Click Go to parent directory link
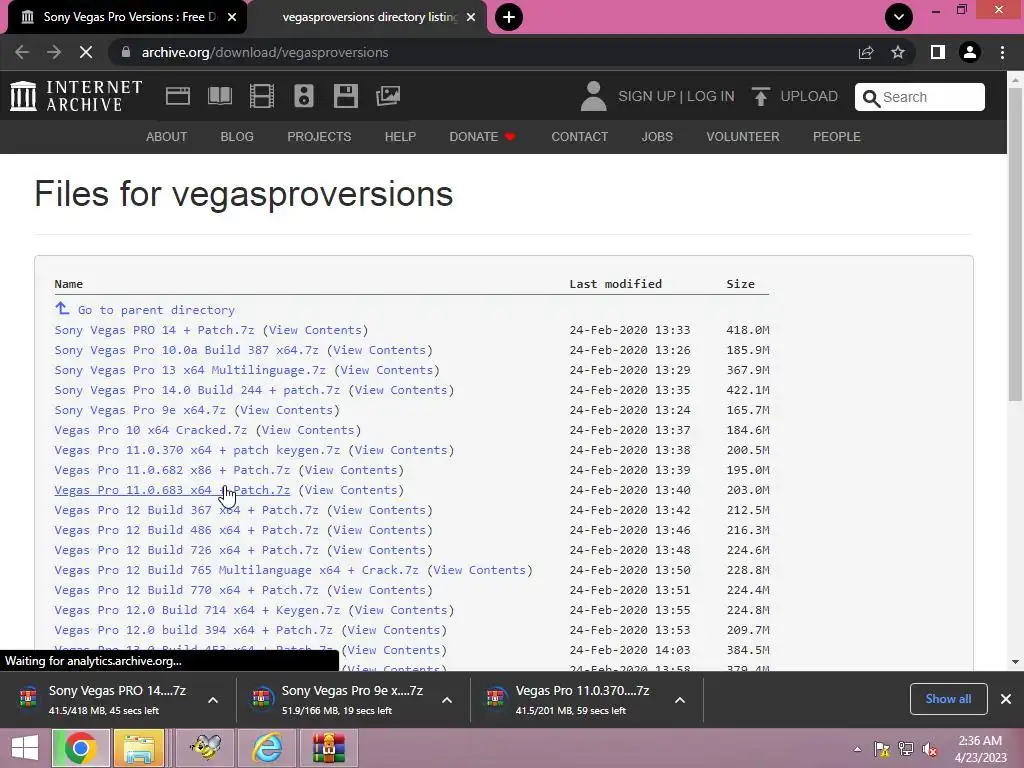Viewport: 1024px width, 768px height. (x=156, y=310)
